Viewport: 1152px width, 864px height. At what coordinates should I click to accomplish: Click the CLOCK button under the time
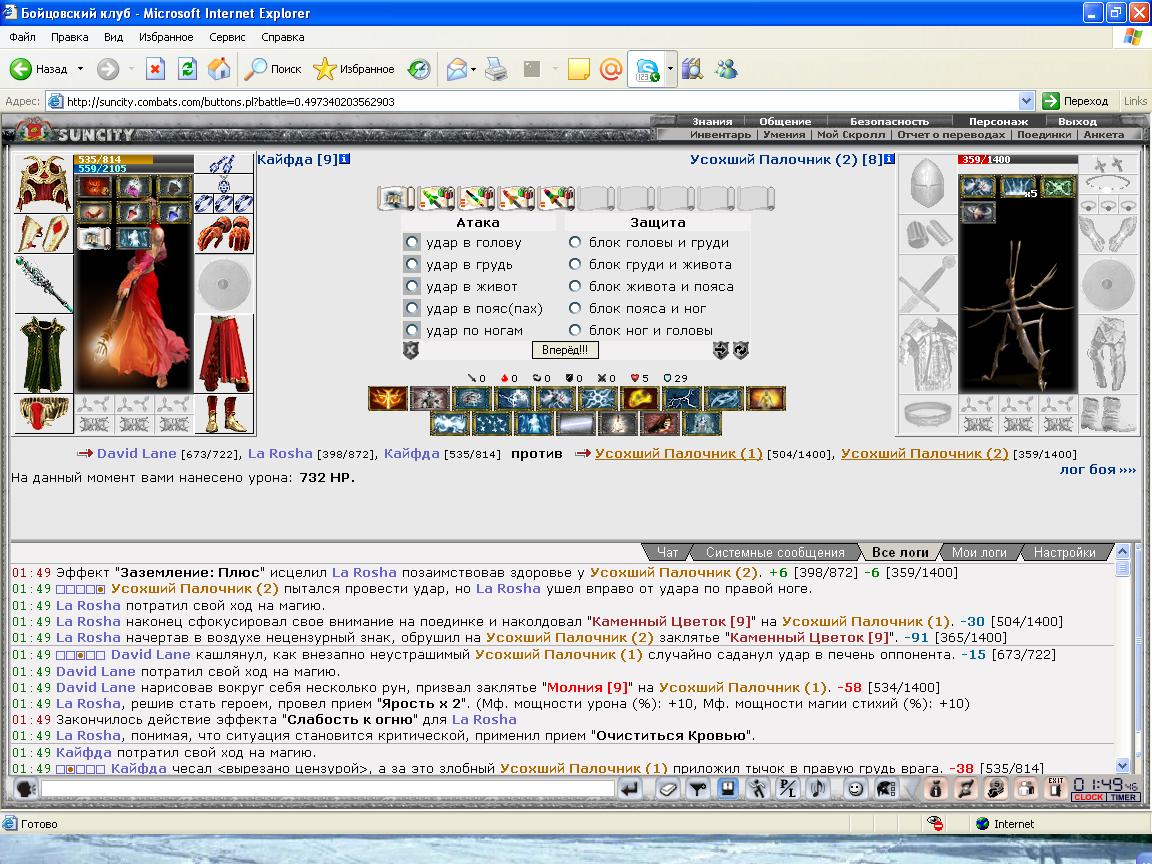[x=1088, y=797]
